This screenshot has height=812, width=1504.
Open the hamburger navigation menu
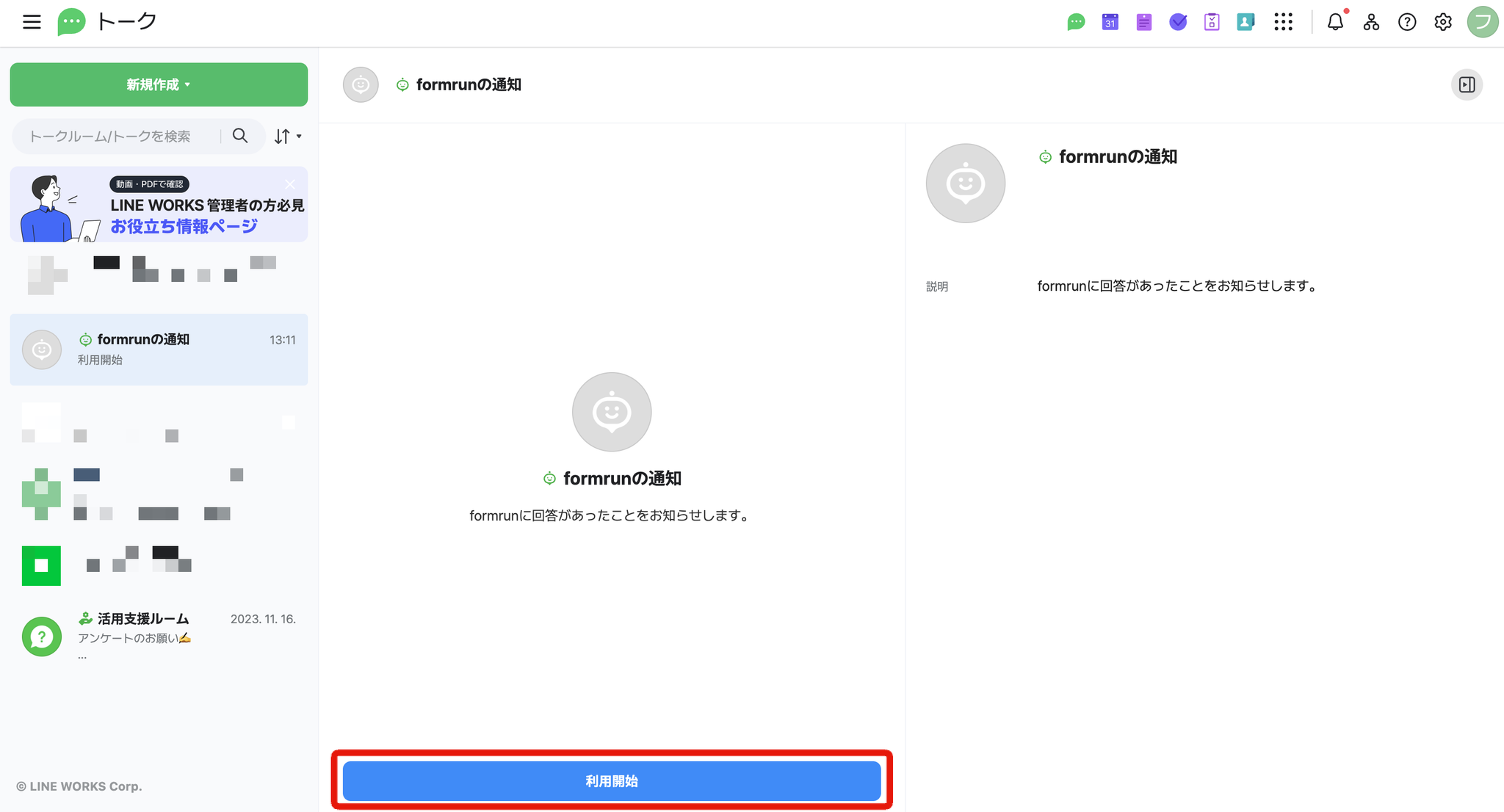coord(32,22)
